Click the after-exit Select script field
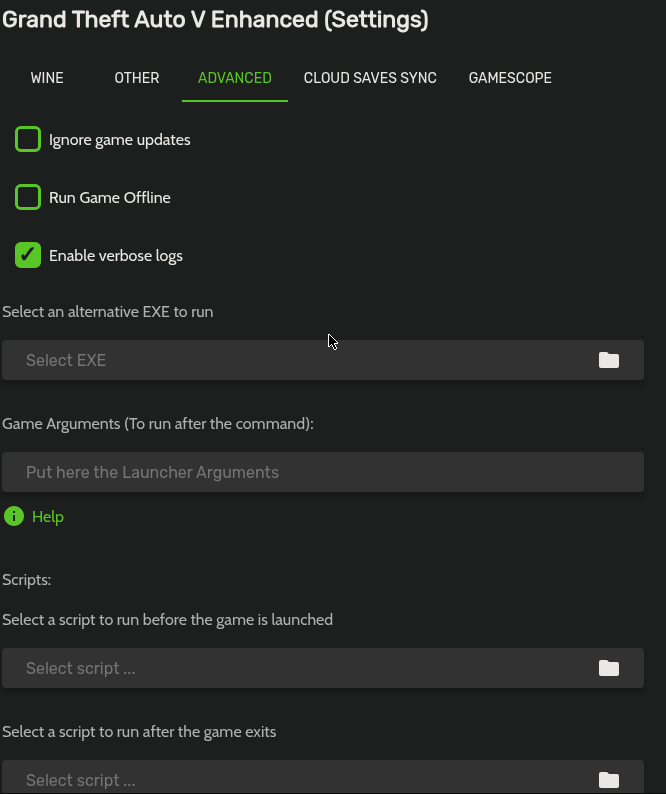 click(323, 777)
